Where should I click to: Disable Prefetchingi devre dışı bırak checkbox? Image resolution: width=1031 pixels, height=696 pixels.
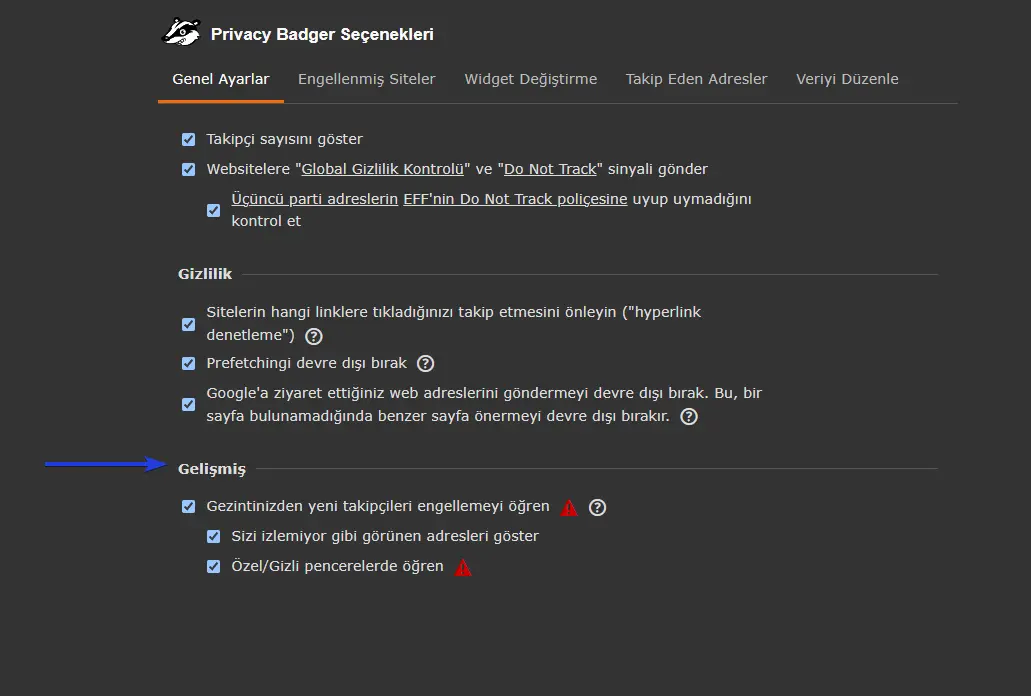(x=189, y=363)
